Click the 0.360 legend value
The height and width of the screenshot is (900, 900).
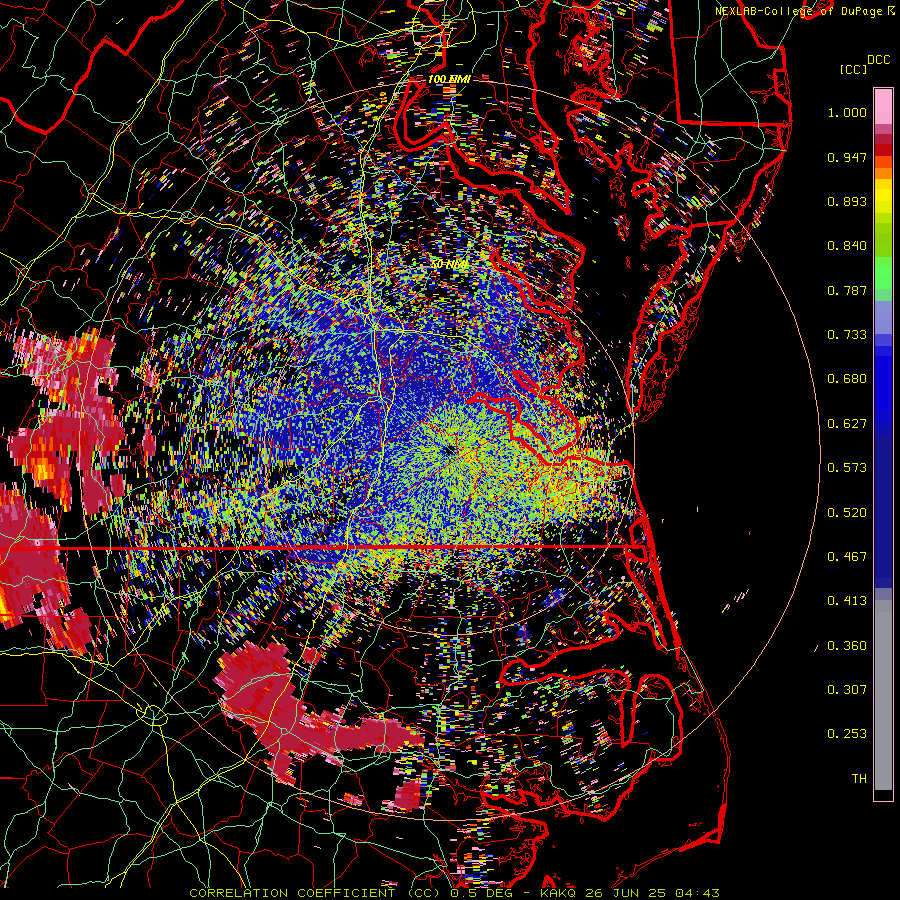(847, 646)
